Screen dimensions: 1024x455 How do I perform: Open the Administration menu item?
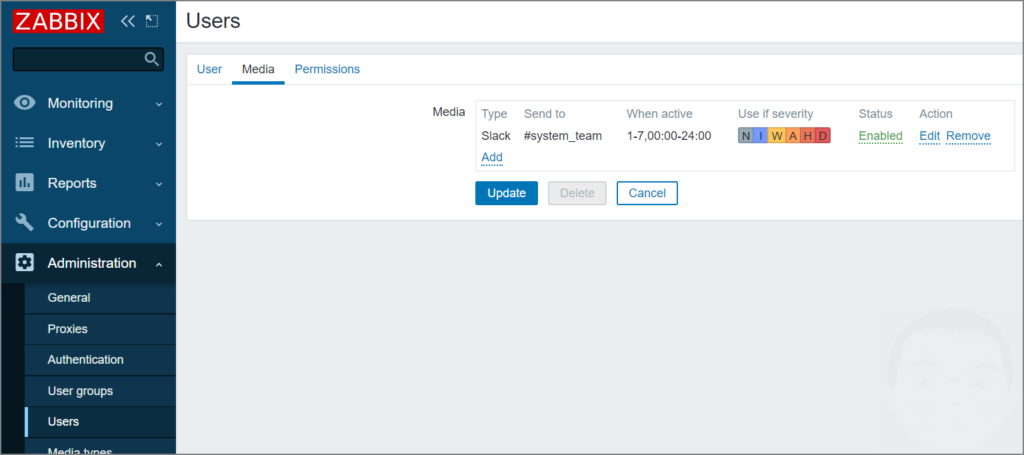88,263
